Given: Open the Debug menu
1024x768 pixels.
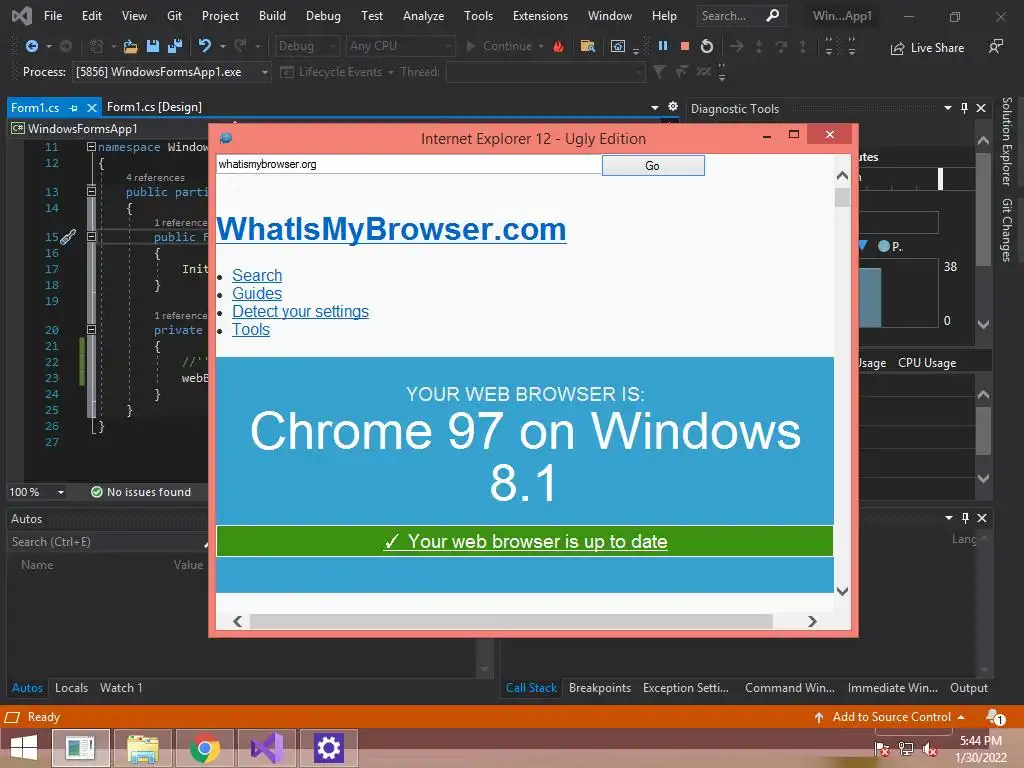Looking at the screenshot, I should point(323,16).
